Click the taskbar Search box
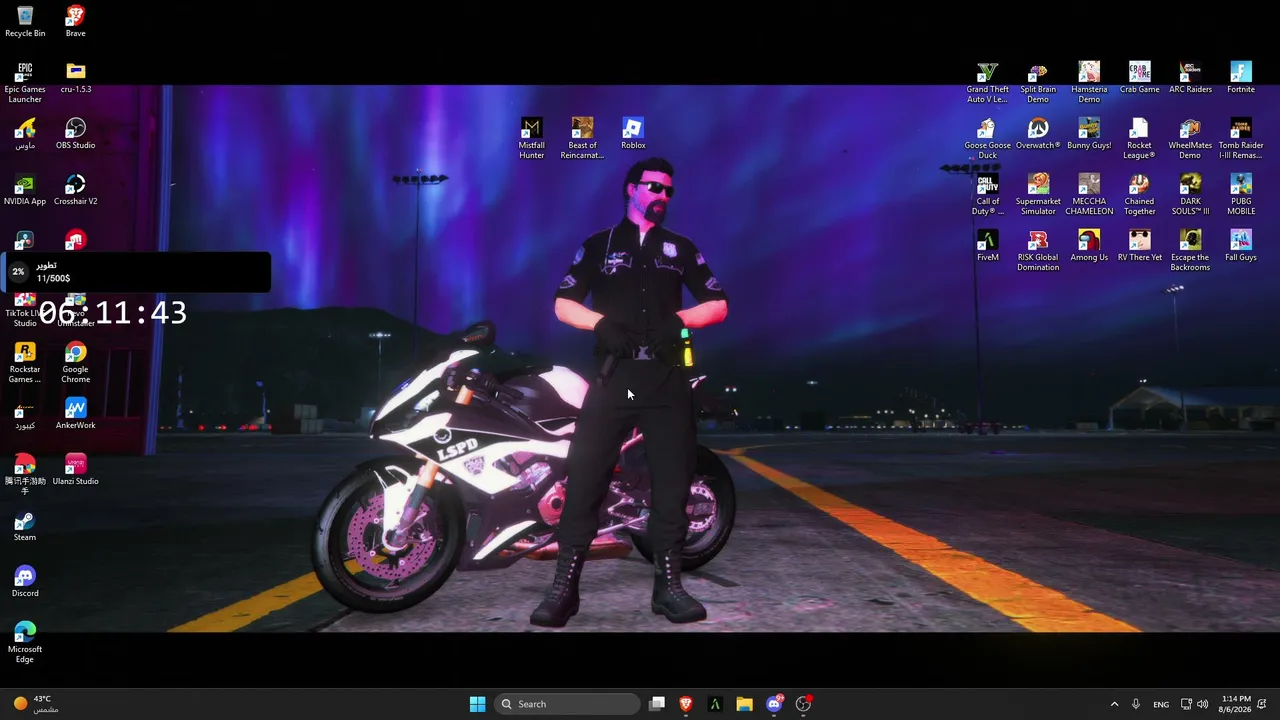 (x=566, y=704)
